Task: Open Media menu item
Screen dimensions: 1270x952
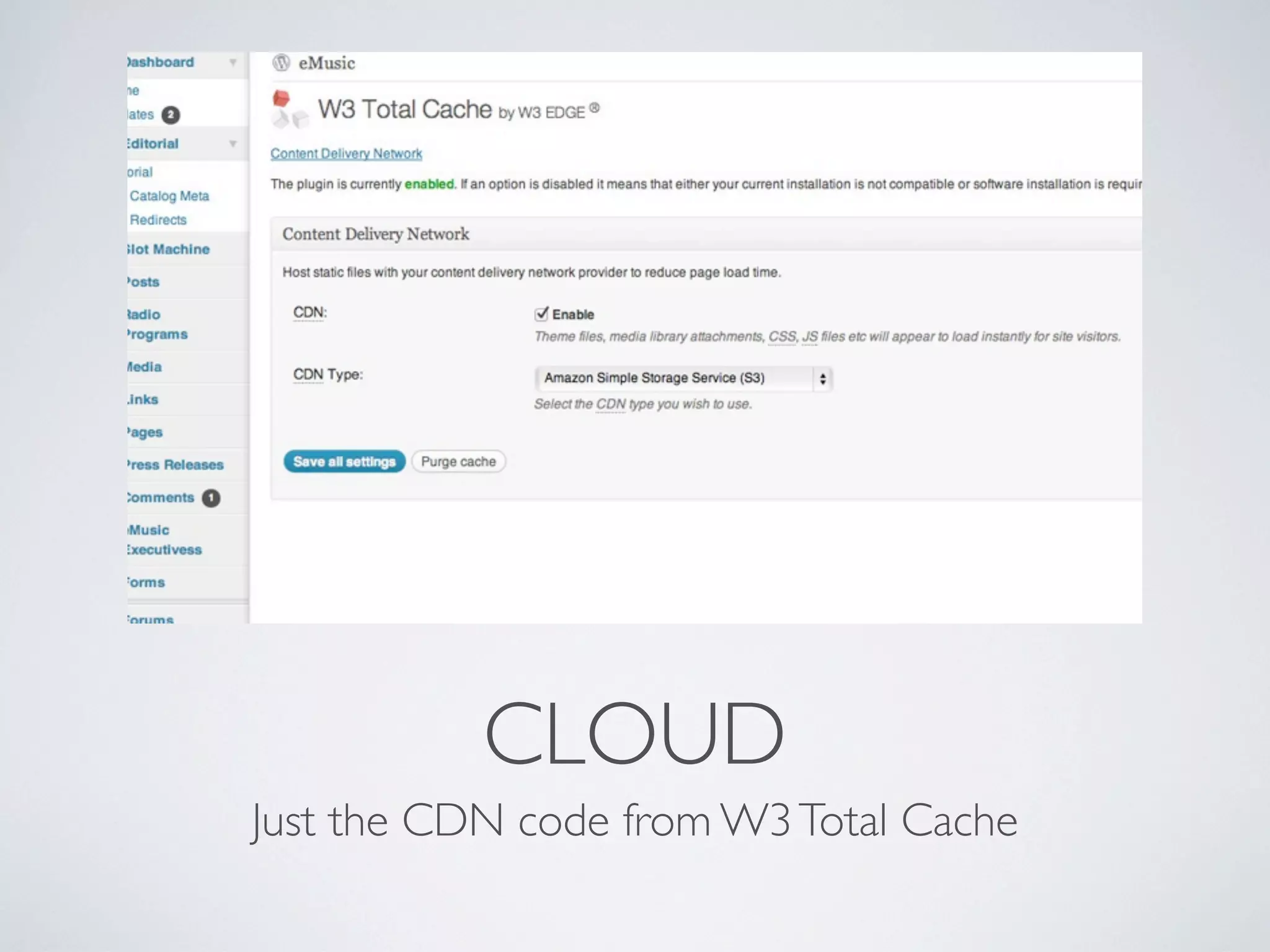Action: tap(144, 367)
